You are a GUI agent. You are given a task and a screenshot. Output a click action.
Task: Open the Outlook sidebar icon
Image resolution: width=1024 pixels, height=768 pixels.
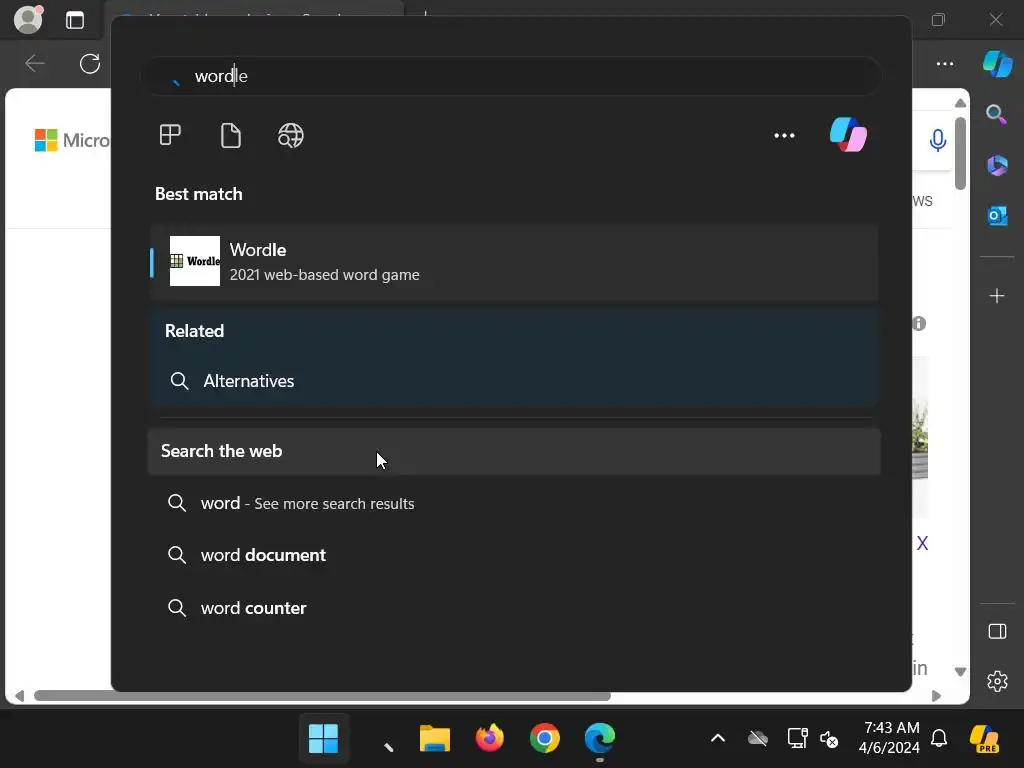pyautogui.click(x=997, y=216)
